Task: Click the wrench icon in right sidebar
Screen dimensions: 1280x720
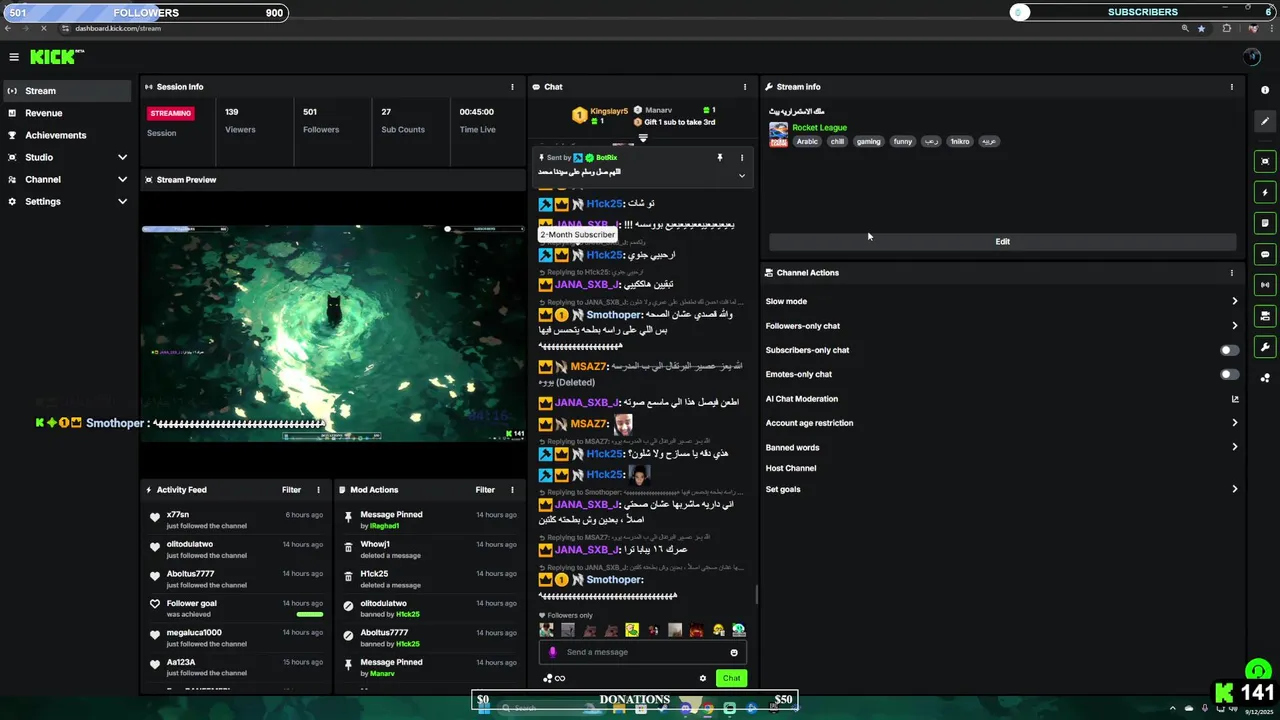Action: click(x=1265, y=347)
